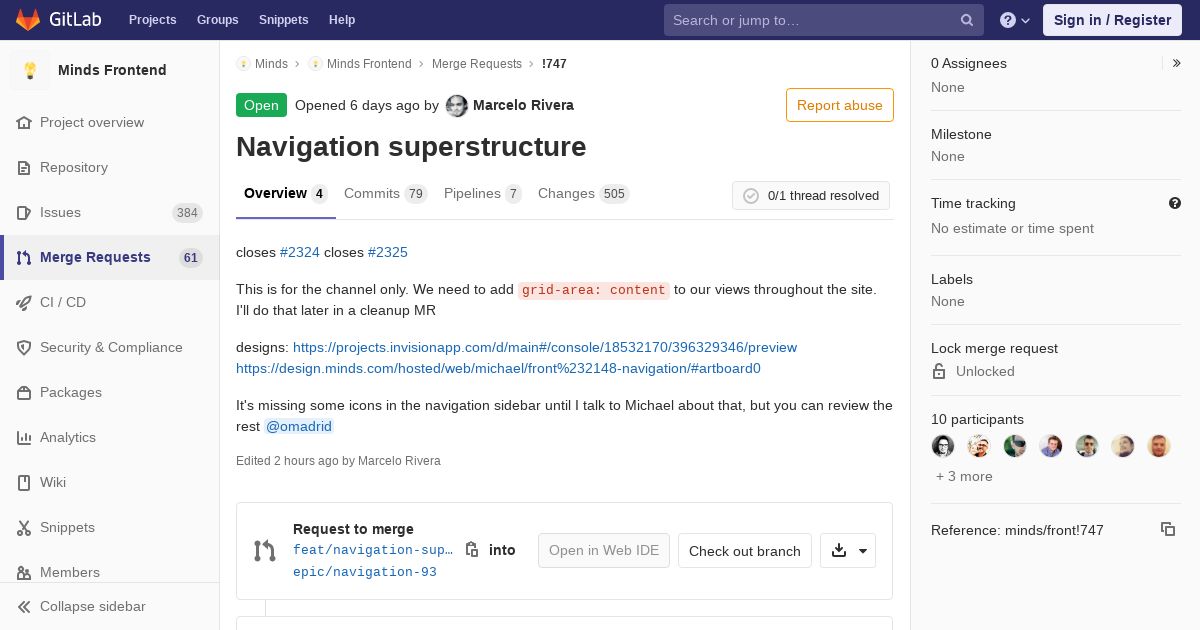Open issue link #2324

(x=300, y=252)
